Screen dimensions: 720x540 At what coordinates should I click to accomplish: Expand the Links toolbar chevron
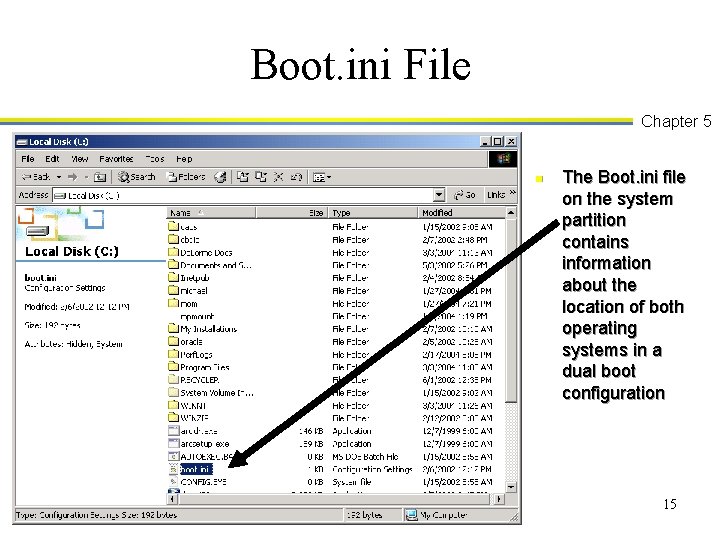(512, 192)
